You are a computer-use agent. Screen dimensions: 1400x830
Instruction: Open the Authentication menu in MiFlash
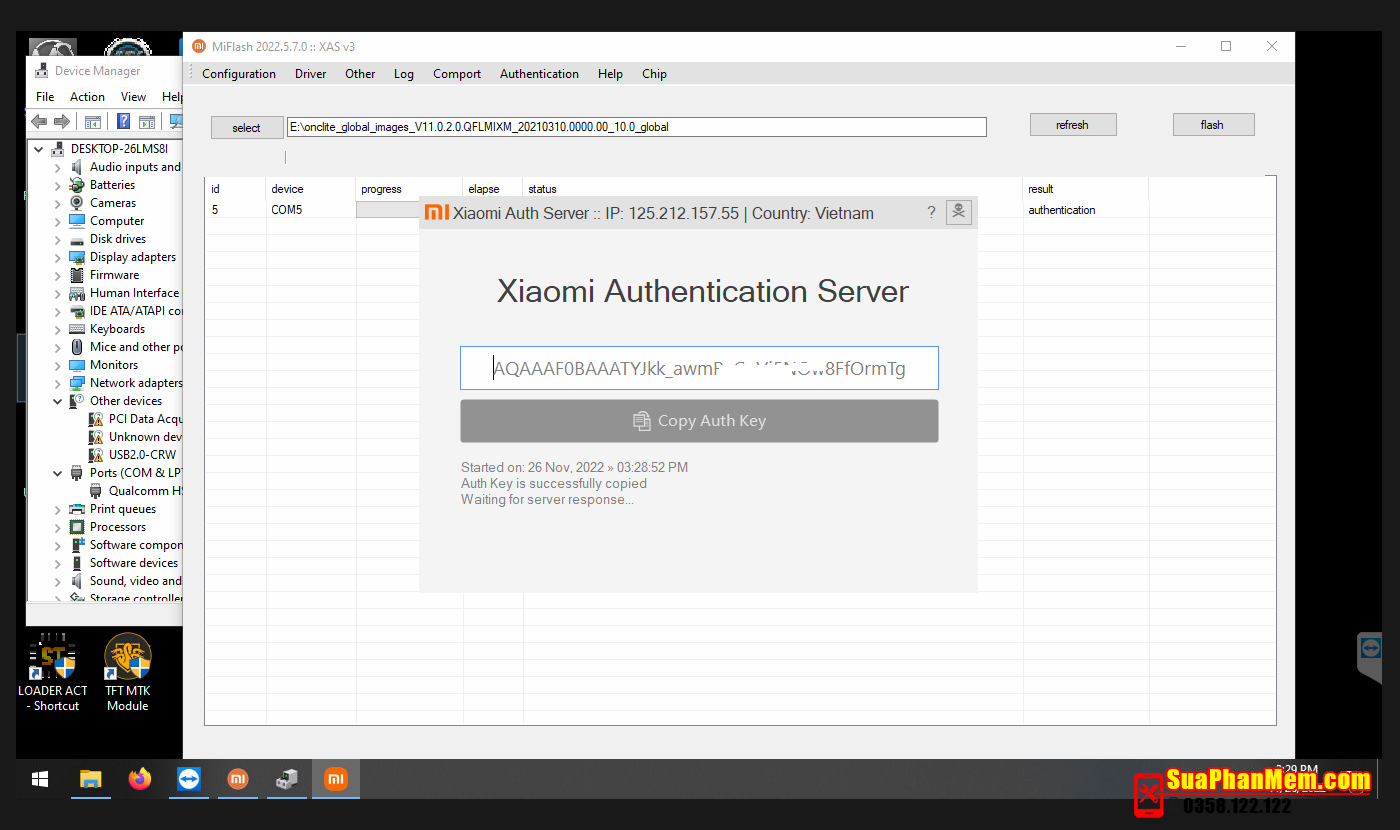click(539, 74)
